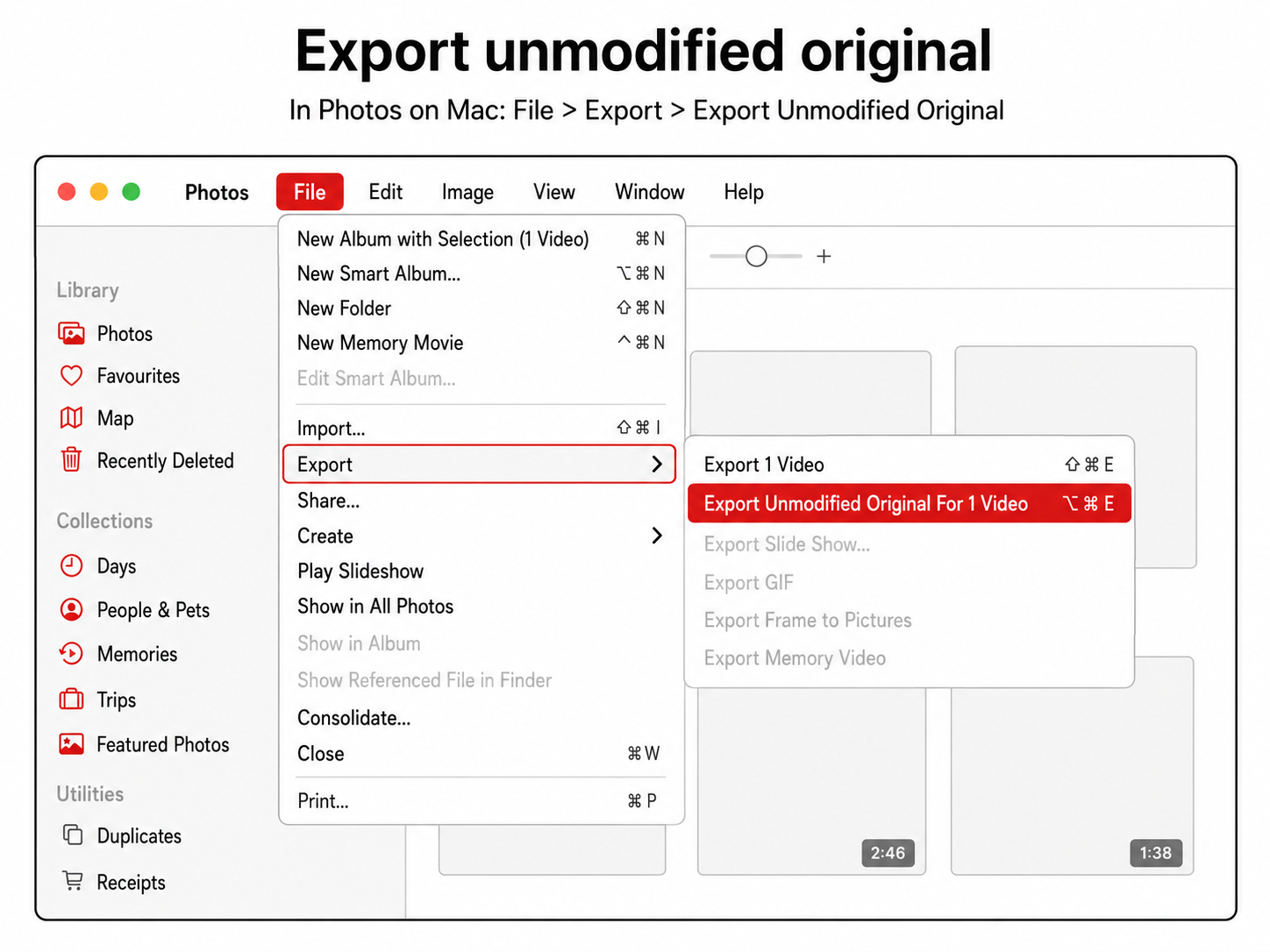Choose Play Slideshow
1270x952 pixels.
coord(481,572)
